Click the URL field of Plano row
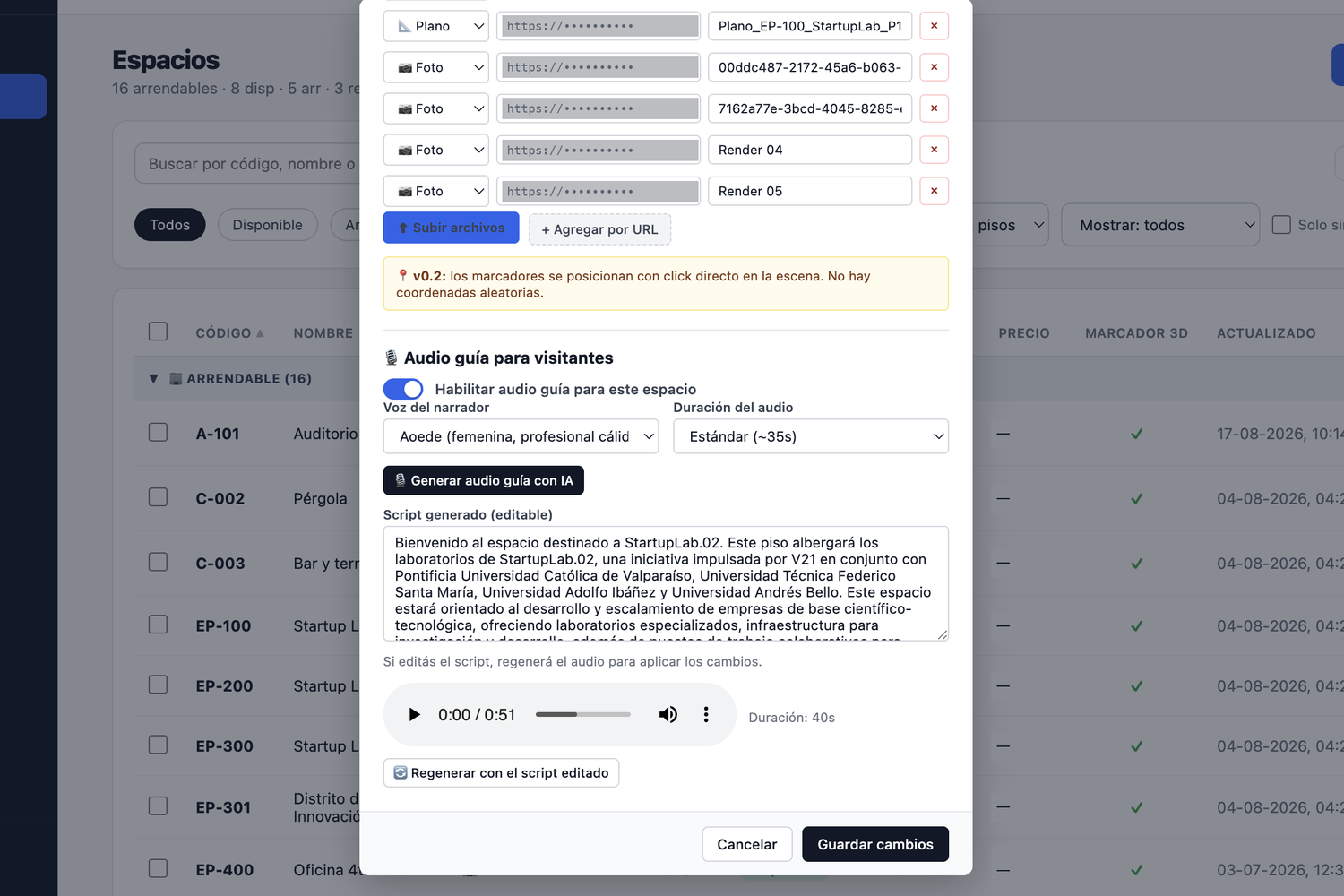Image resolution: width=1344 pixels, height=896 pixels. click(x=599, y=26)
